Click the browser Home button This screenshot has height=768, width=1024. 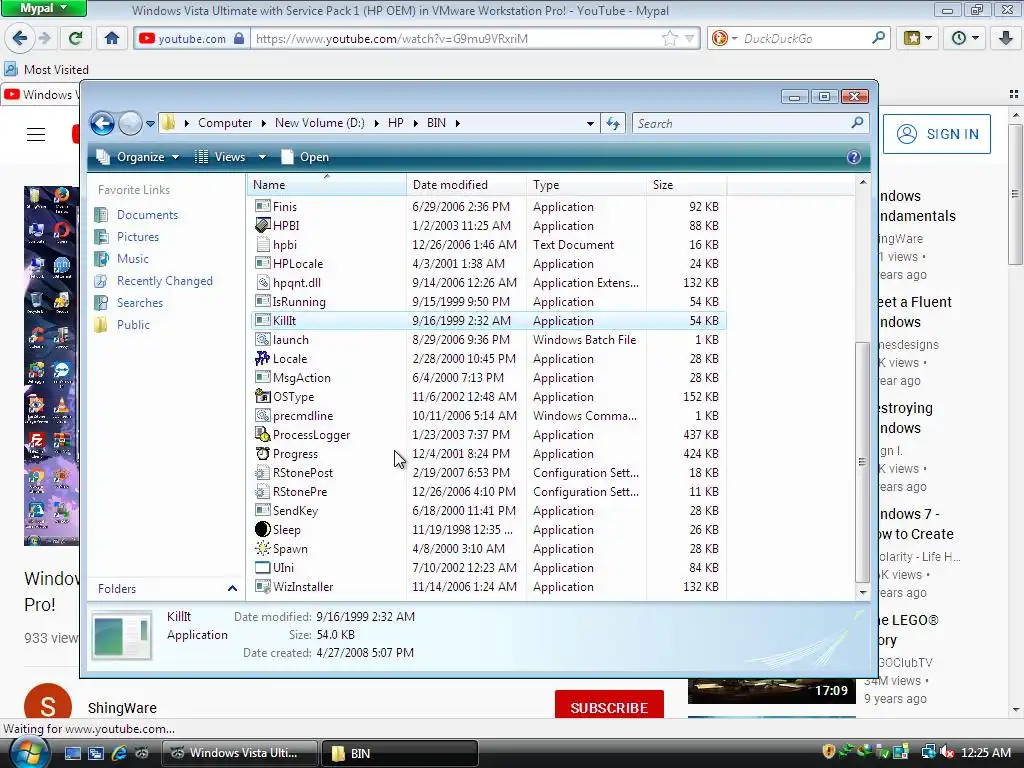[112, 38]
